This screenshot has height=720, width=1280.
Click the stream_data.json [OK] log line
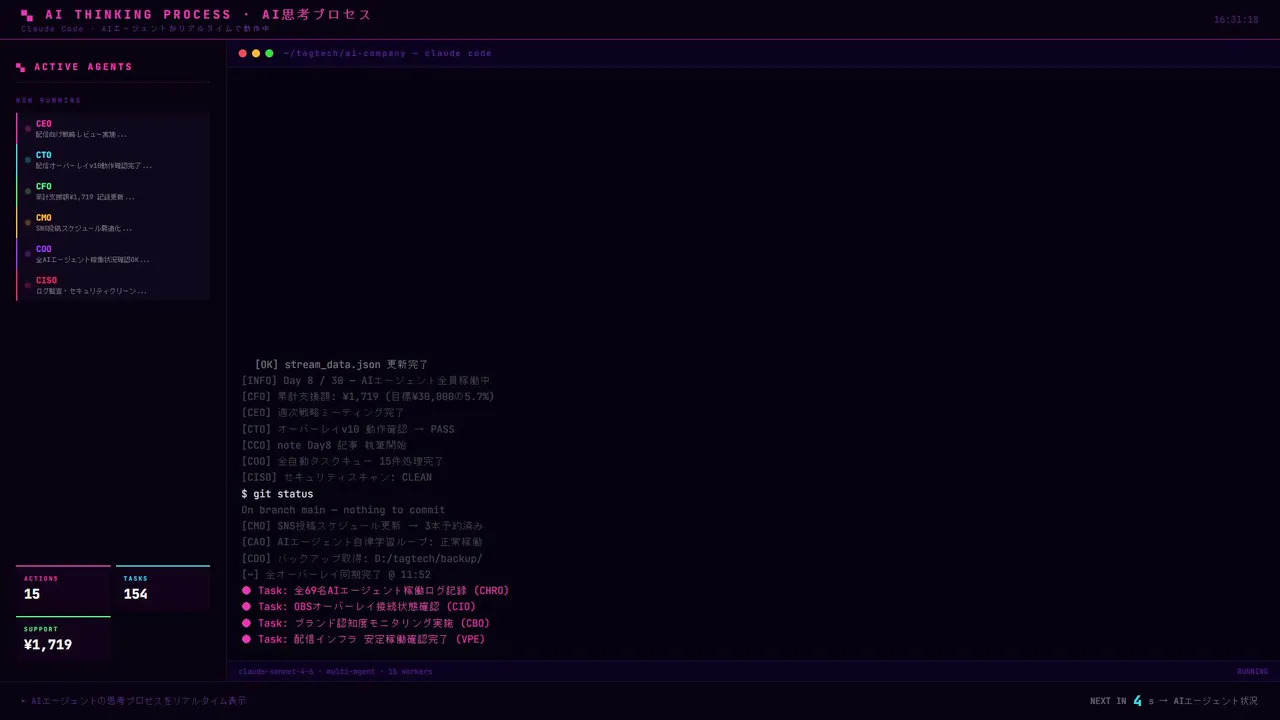pos(341,365)
